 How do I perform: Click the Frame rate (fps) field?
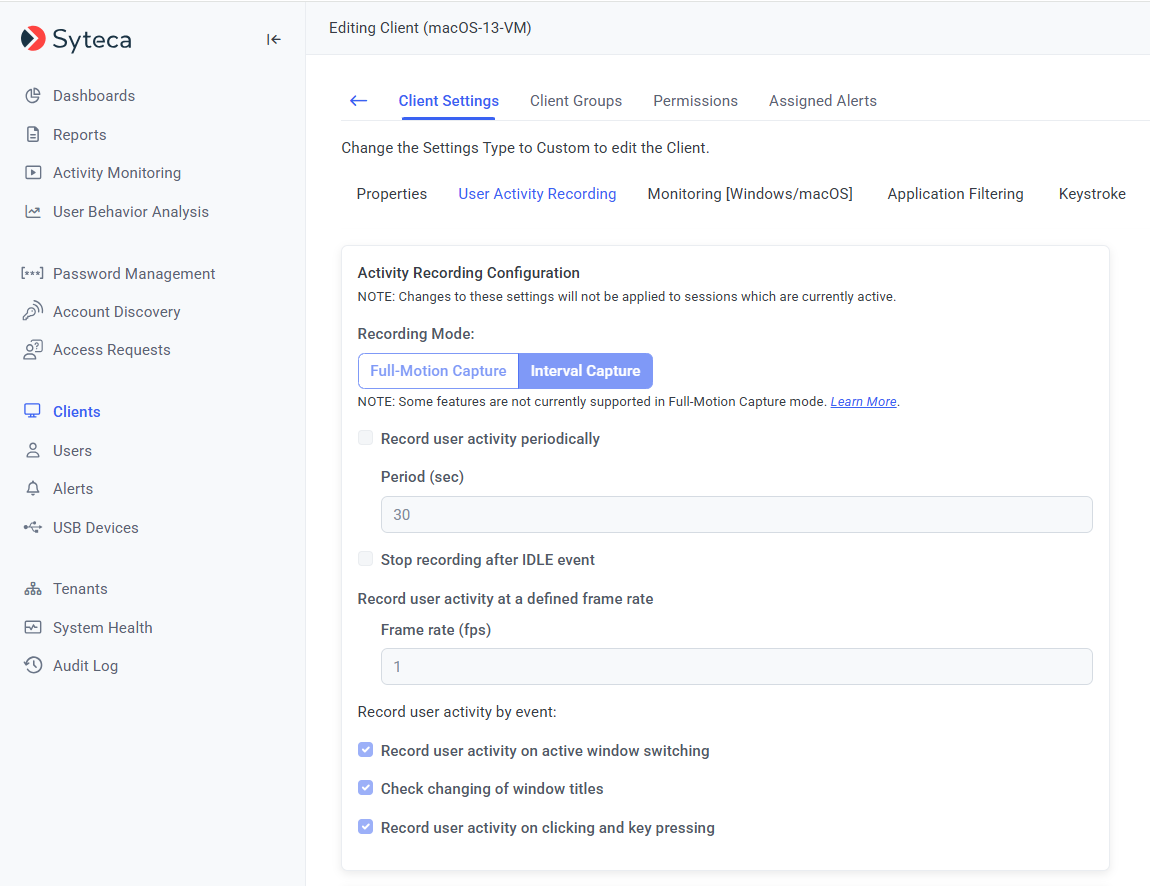[x=736, y=667]
